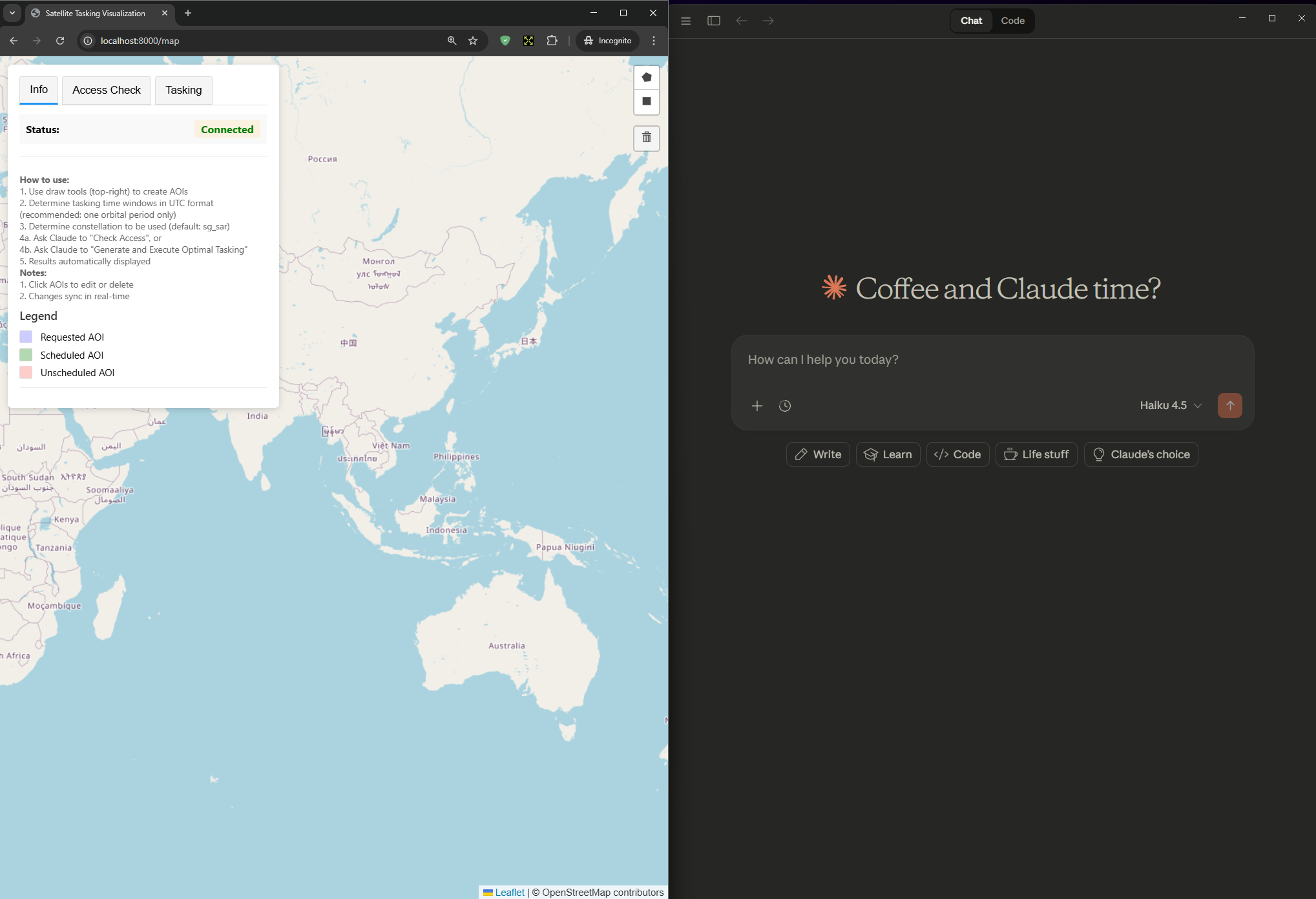Image resolution: width=1316 pixels, height=899 pixels.
Task: Open the hamburger menu in Claude
Action: pos(685,21)
